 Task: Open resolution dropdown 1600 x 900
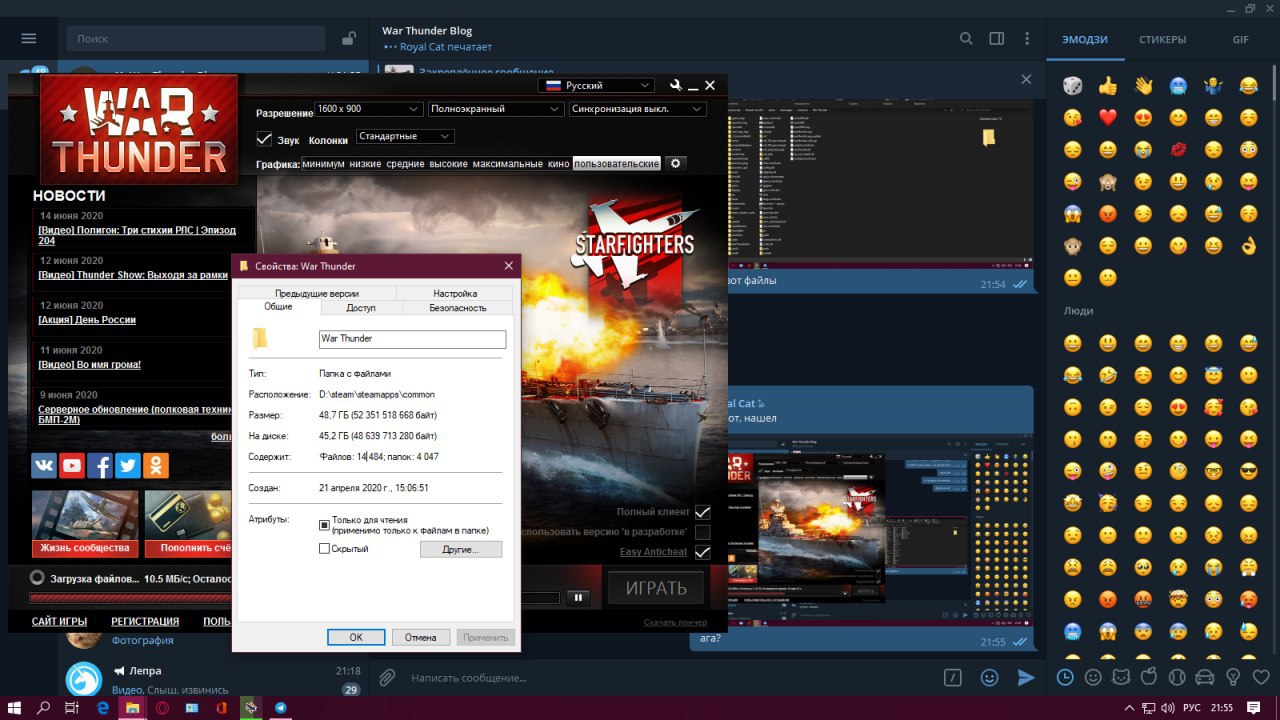click(368, 109)
